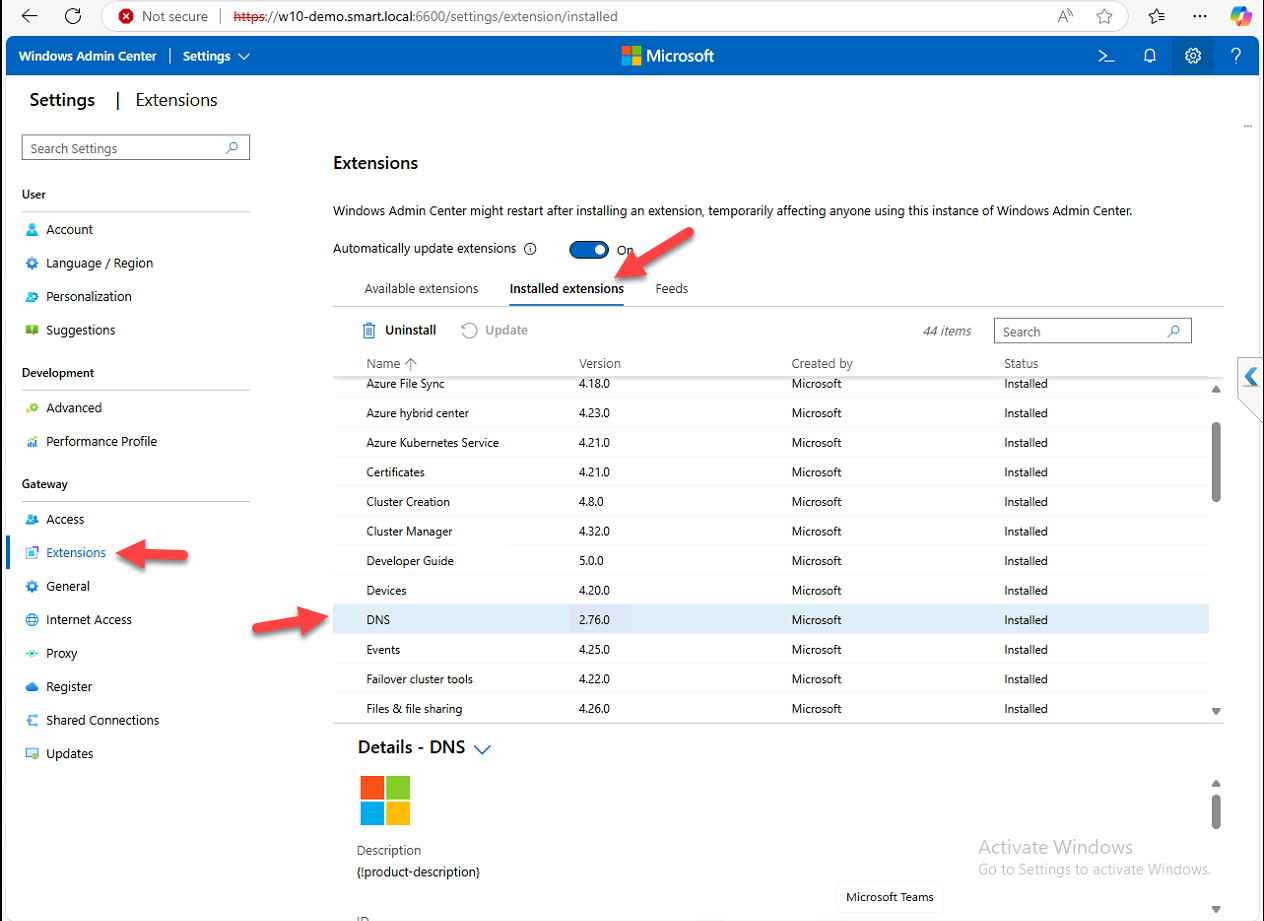The width and height of the screenshot is (1264, 921).
Task: Select the Certificates extension row
Action: tap(771, 472)
